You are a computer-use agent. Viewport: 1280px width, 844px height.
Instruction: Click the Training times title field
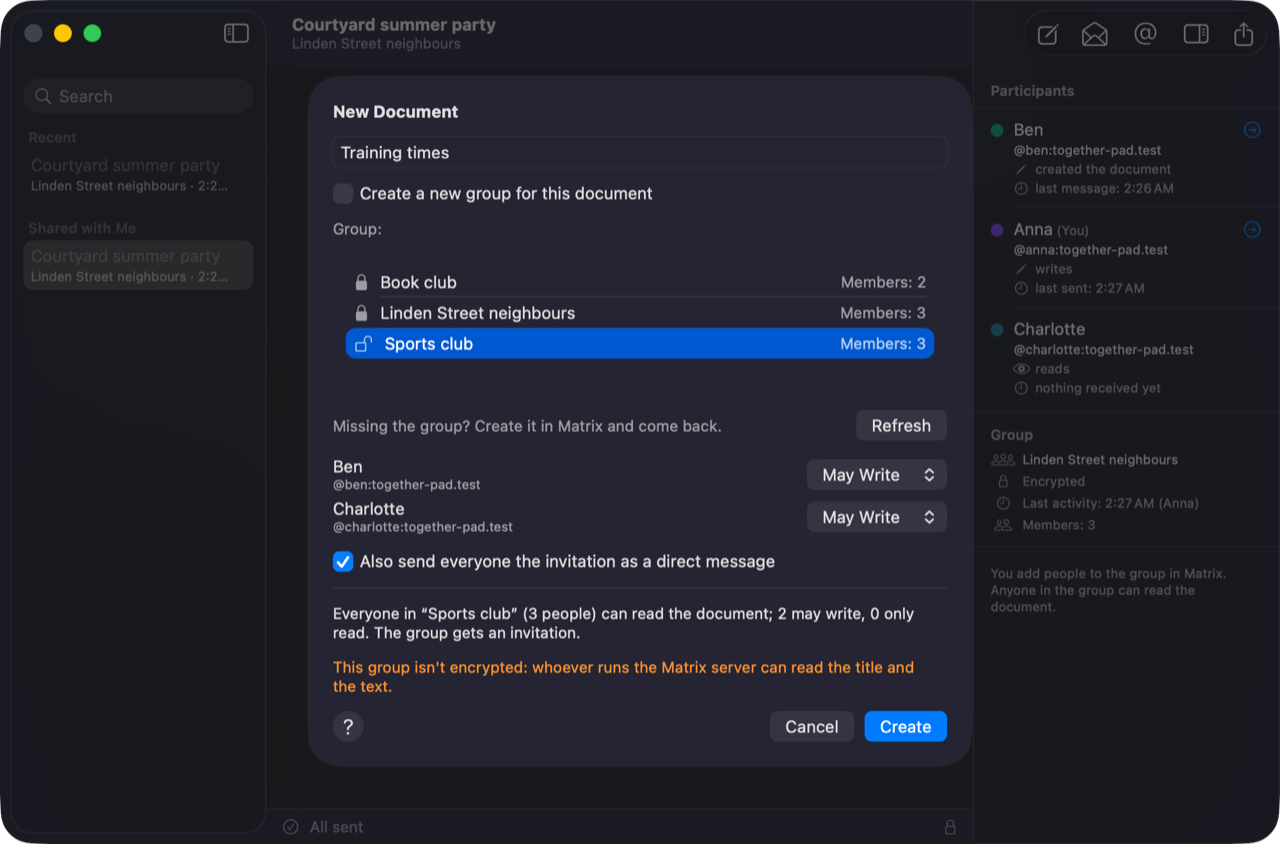point(640,152)
